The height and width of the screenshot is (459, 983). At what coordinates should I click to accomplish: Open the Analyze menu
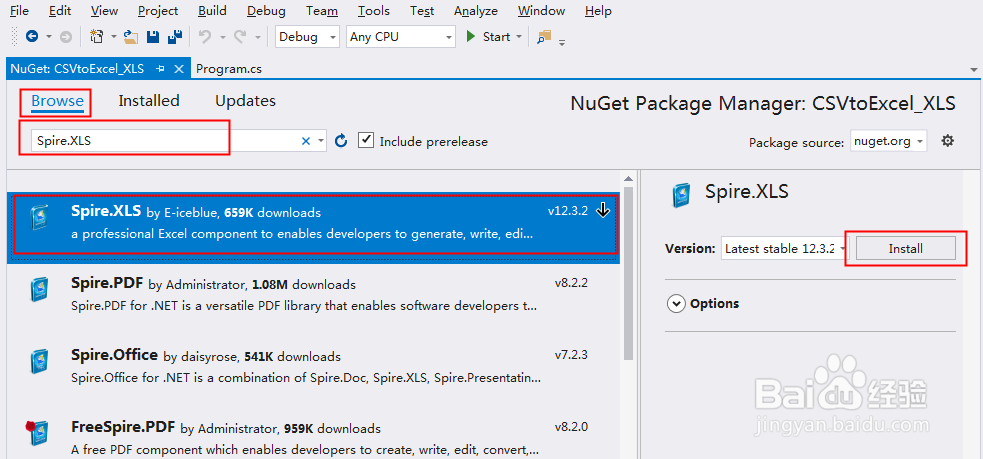pyautogui.click(x=476, y=11)
